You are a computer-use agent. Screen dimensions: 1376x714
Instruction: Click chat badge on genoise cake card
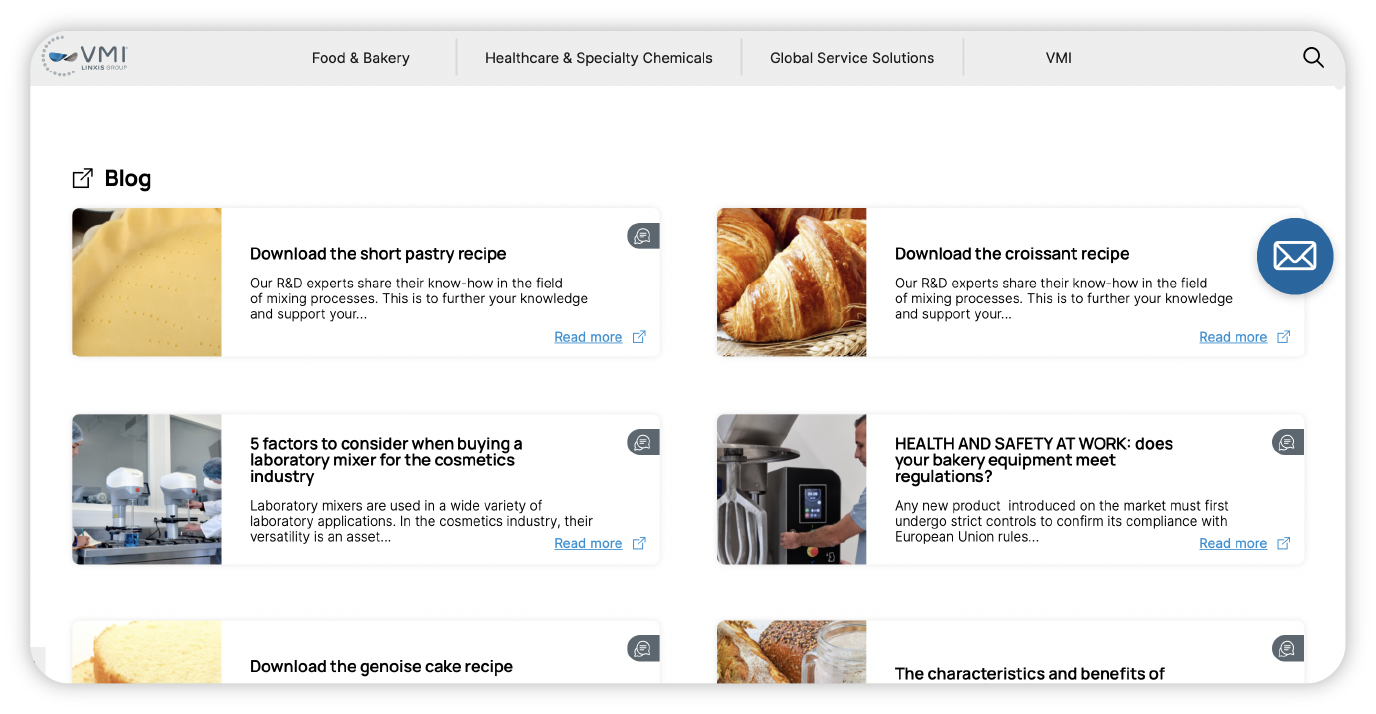coord(643,648)
